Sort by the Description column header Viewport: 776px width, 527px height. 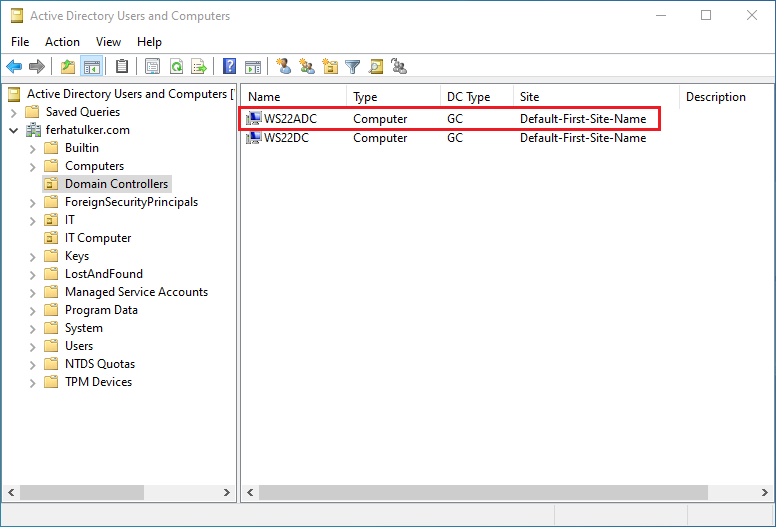point(727,97)
